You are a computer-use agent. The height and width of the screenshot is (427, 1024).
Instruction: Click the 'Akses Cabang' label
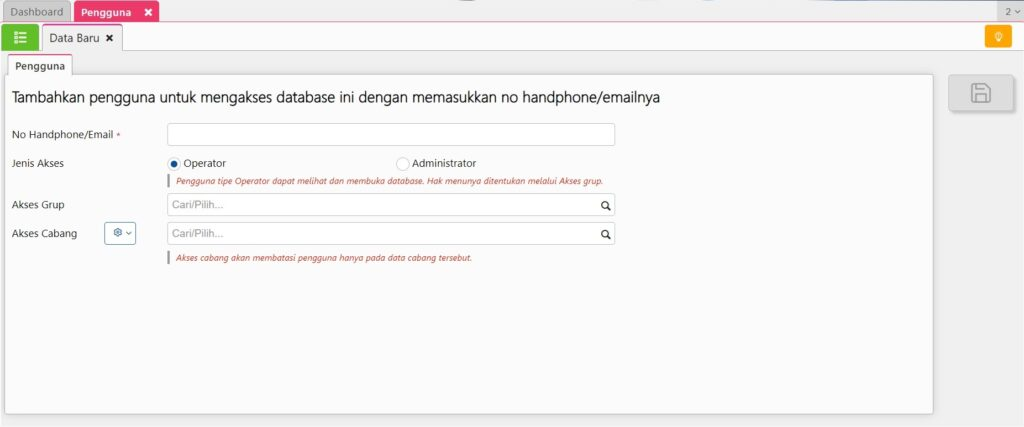[x=44, y=233]
